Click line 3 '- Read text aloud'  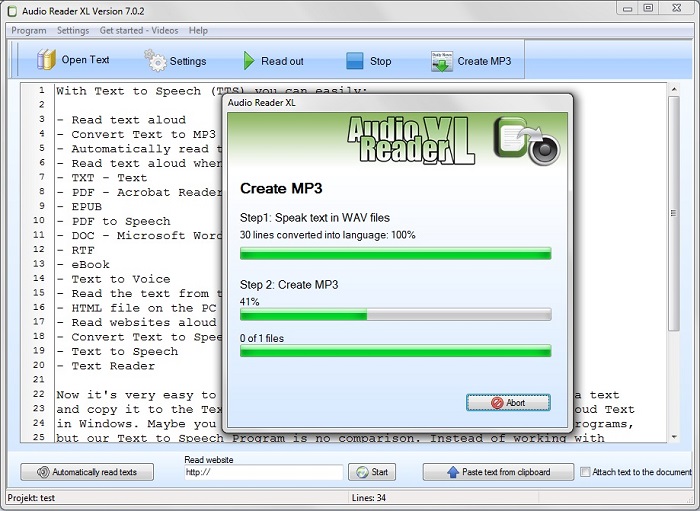pos(121,120)
